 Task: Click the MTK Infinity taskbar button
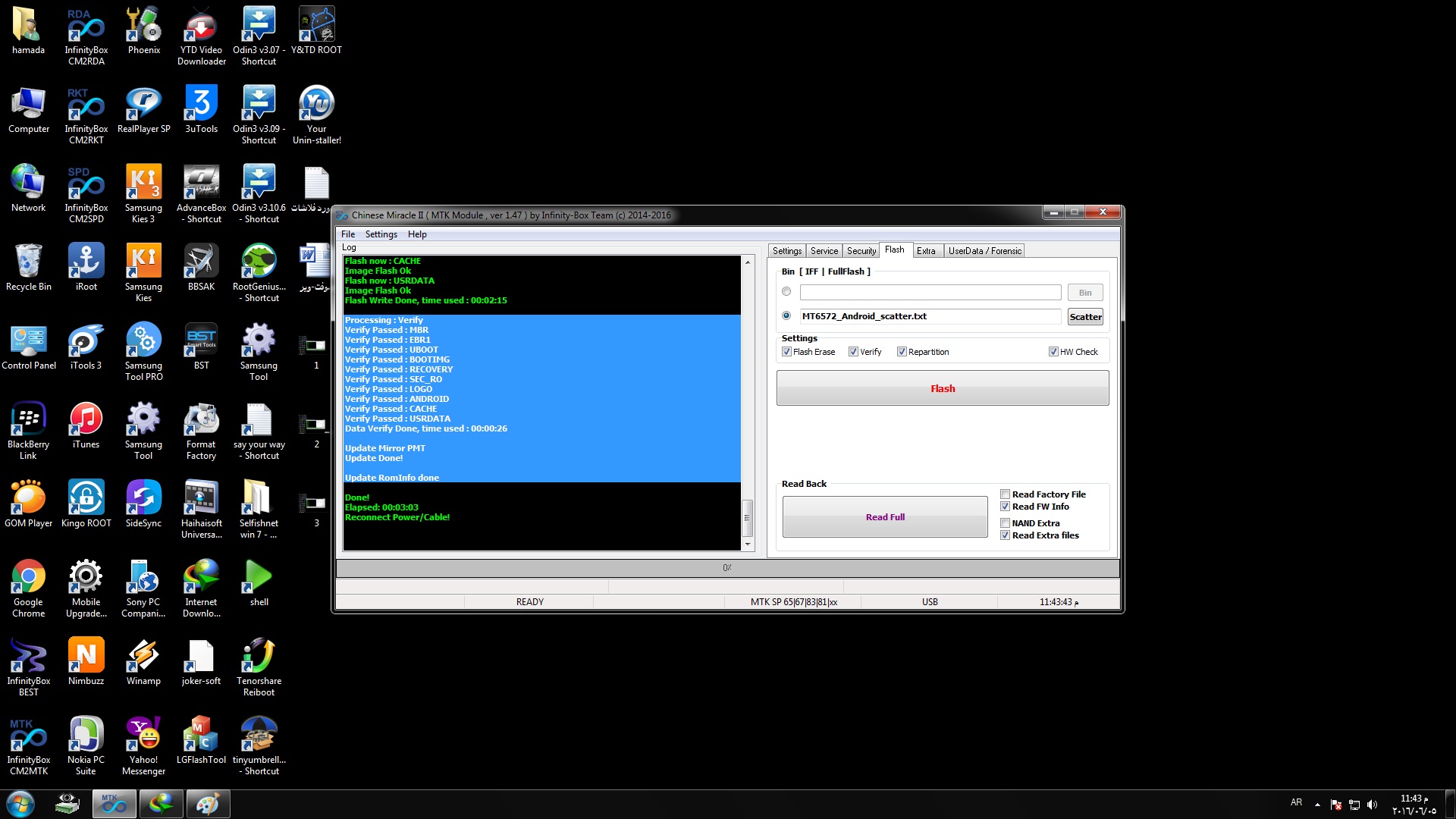point(115,804)
